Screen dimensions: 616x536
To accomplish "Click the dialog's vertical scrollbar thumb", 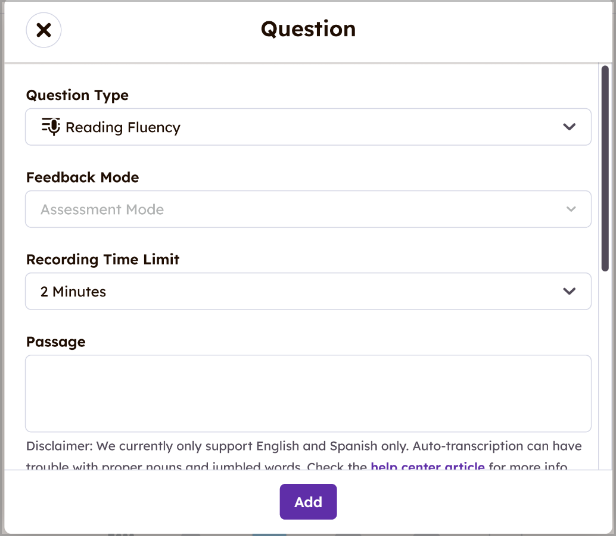I will [605, 165].
